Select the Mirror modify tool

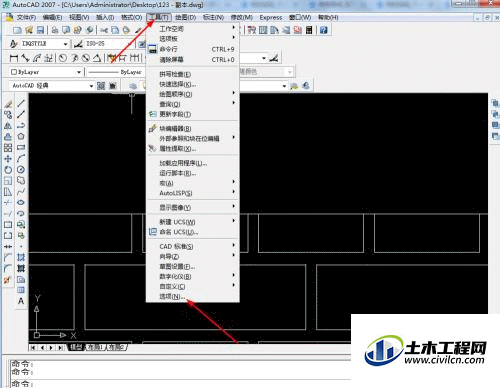8,126
